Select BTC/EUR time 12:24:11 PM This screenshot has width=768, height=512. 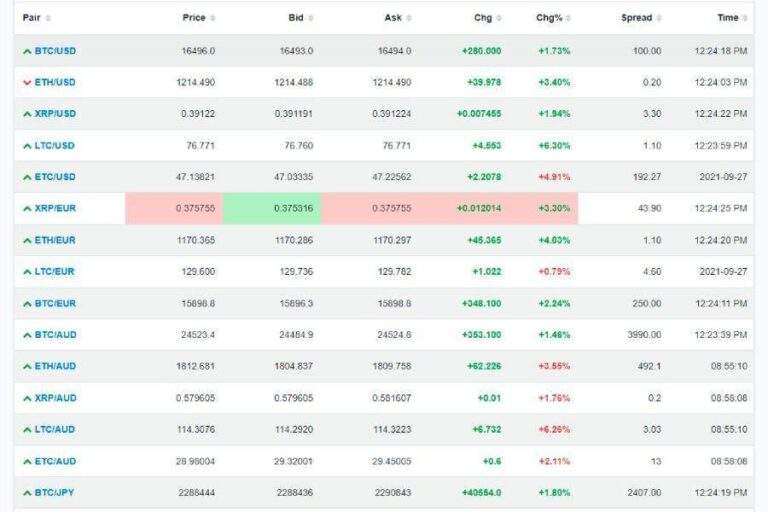[721, 303]
